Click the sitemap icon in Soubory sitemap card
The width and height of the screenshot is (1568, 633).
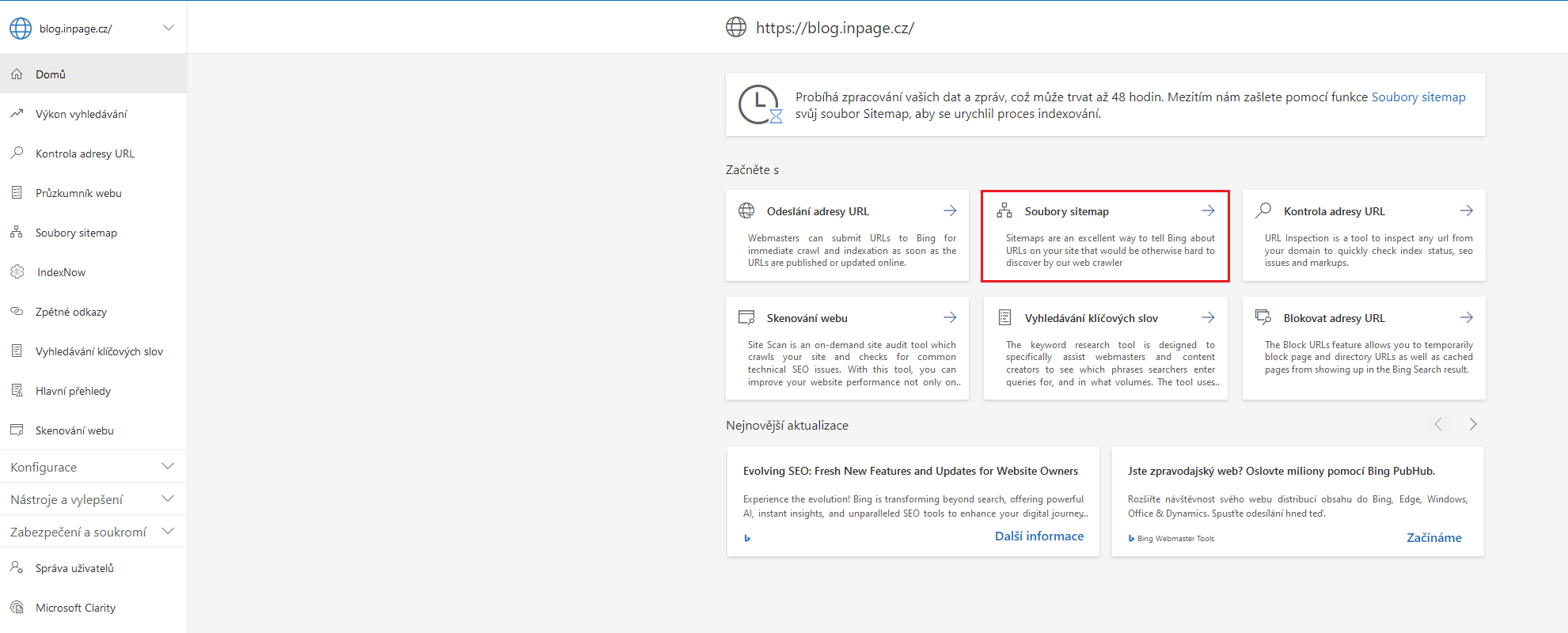(x=1004, y=210)
